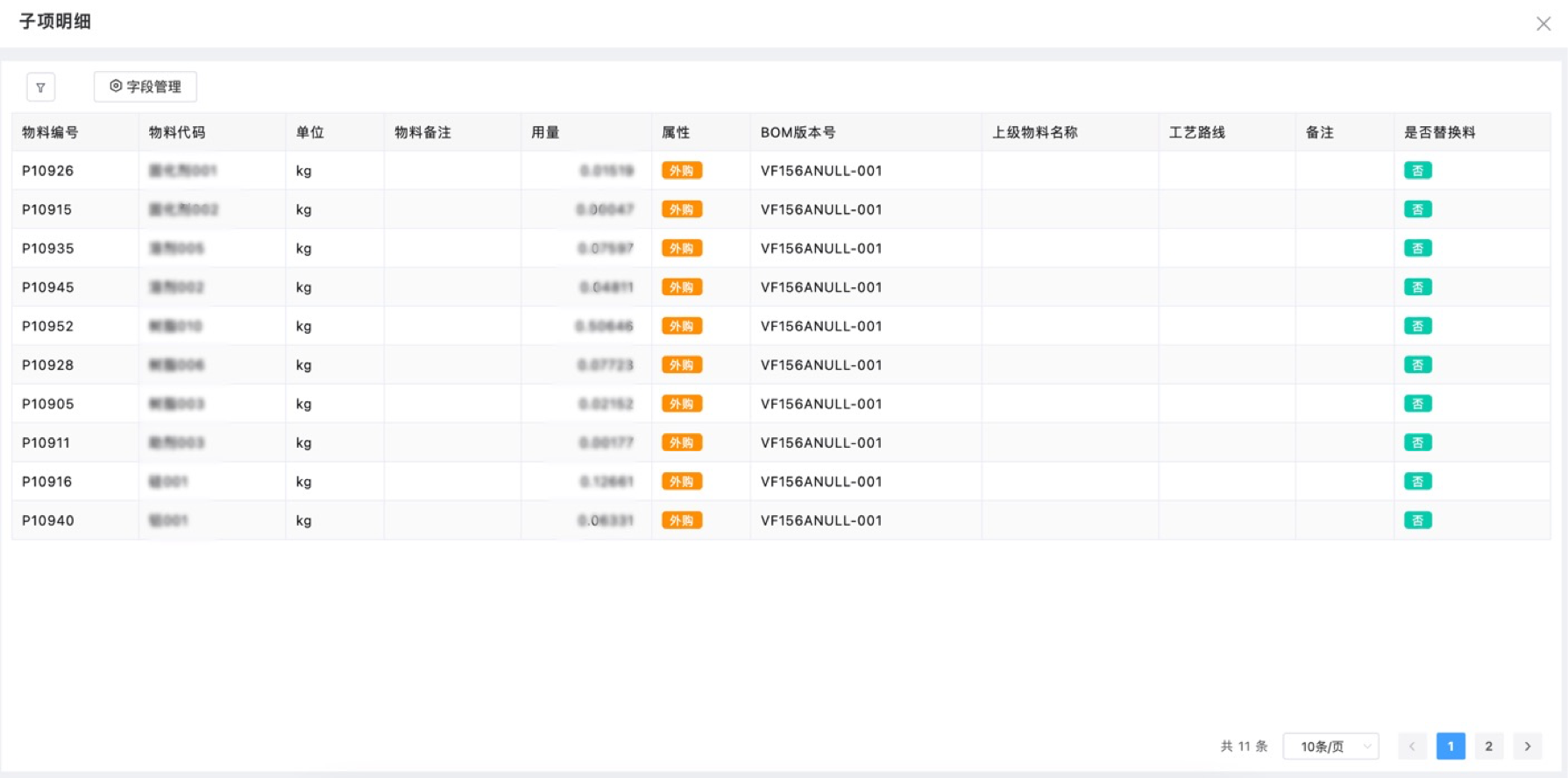The width and height of the screenshot is (1568, 778).
Task: Click the 用量 column header
Action: 545,132
